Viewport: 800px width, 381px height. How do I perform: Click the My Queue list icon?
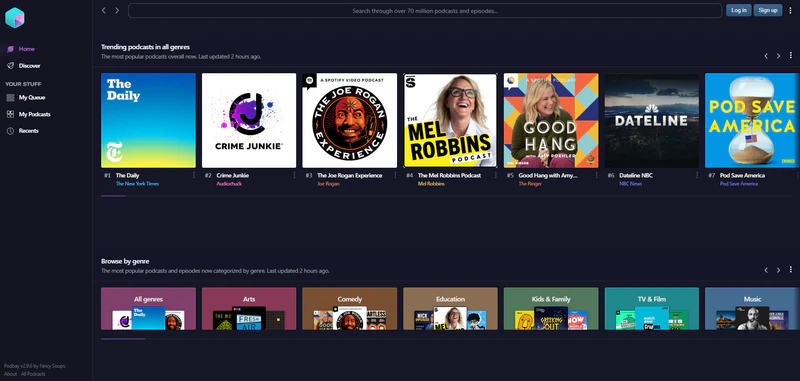[x=10, y=97]
